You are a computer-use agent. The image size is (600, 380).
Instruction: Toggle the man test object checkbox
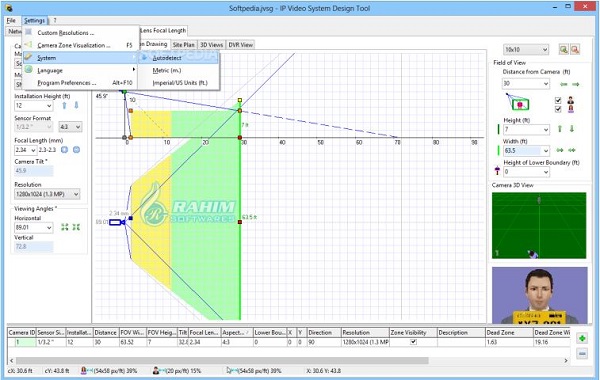click(558, 100)
